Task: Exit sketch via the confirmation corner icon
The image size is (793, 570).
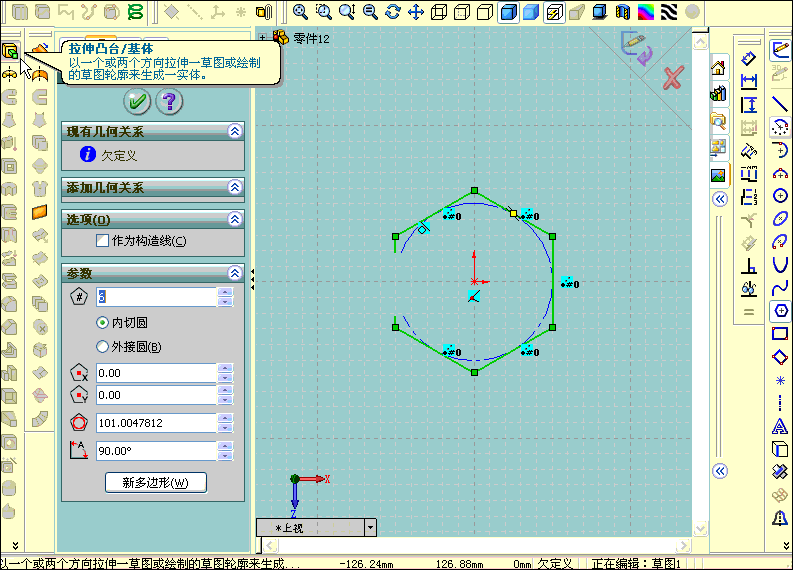Action: [637, 48]
